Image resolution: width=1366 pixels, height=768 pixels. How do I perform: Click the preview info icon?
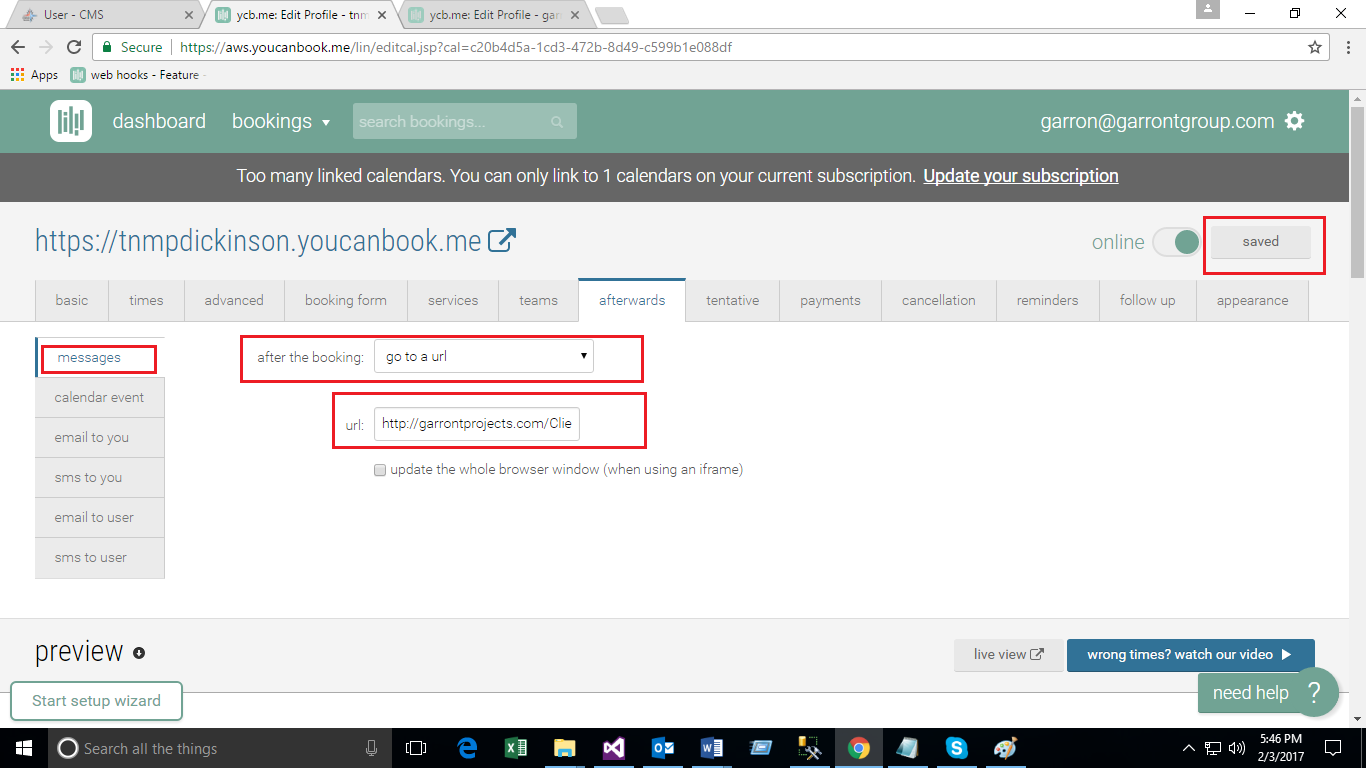click(139, 653)
